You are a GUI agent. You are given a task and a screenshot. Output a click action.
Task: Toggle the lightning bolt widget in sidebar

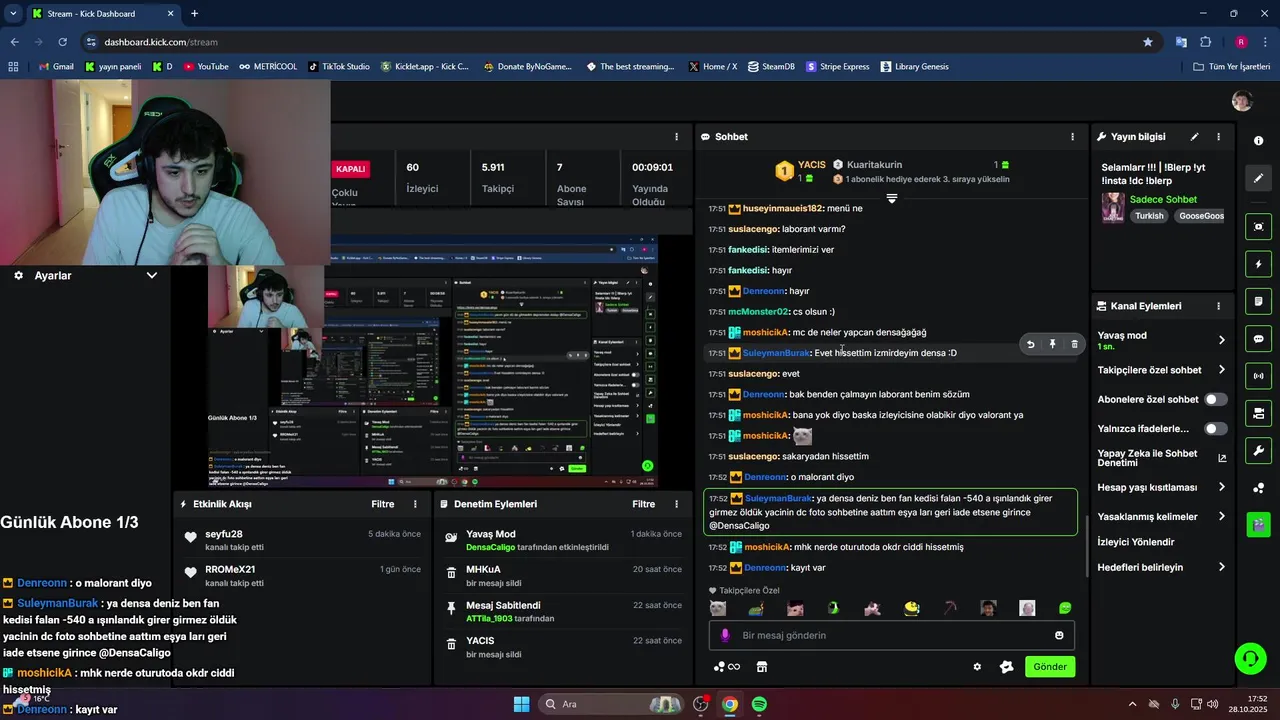pos(1259,265)
